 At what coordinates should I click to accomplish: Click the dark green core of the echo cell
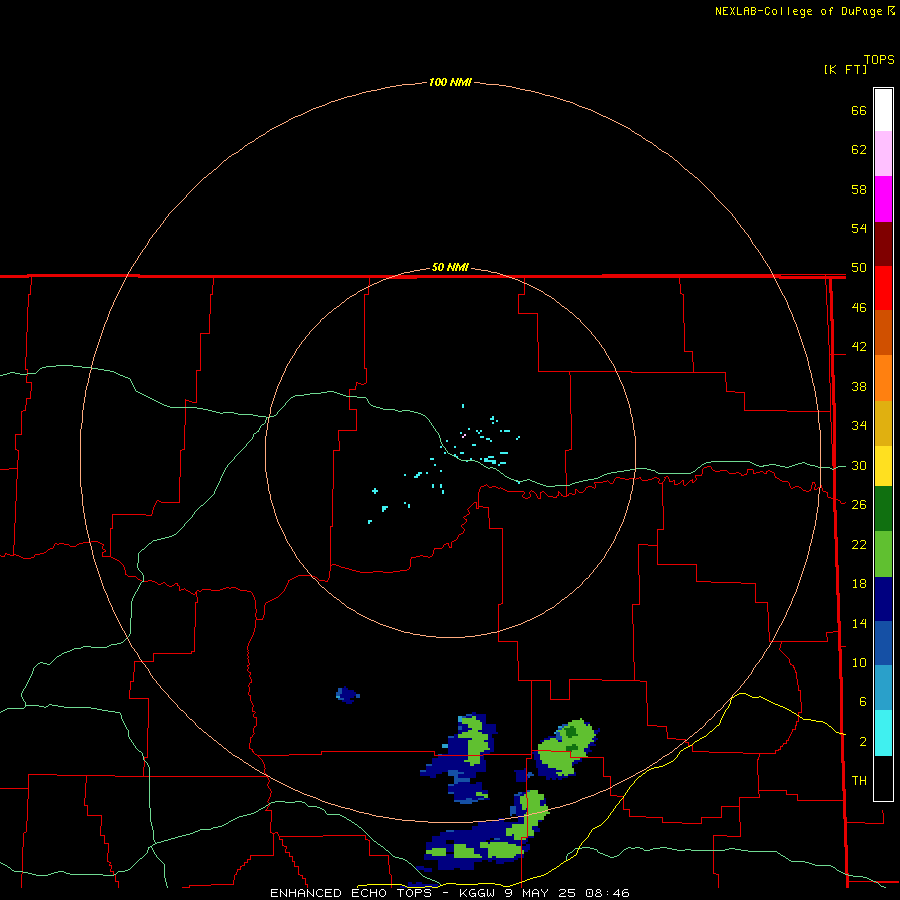click(x=571, y=732)
